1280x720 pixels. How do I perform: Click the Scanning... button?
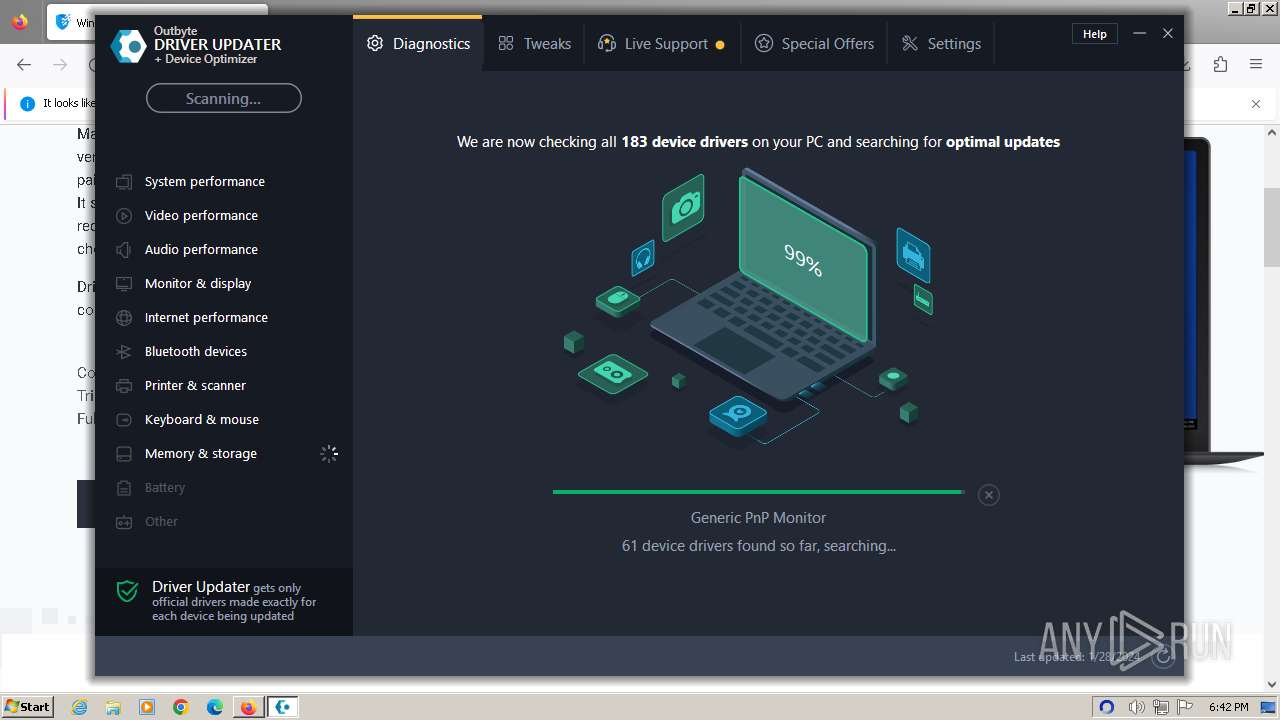click(x=223, y=99)
